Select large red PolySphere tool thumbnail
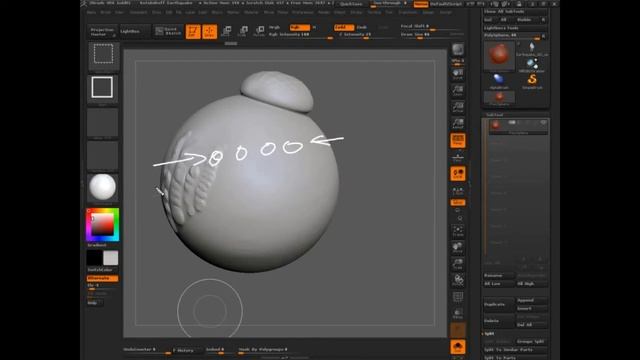640x360 pixels. pyautogui.click(x=499, y=55)
